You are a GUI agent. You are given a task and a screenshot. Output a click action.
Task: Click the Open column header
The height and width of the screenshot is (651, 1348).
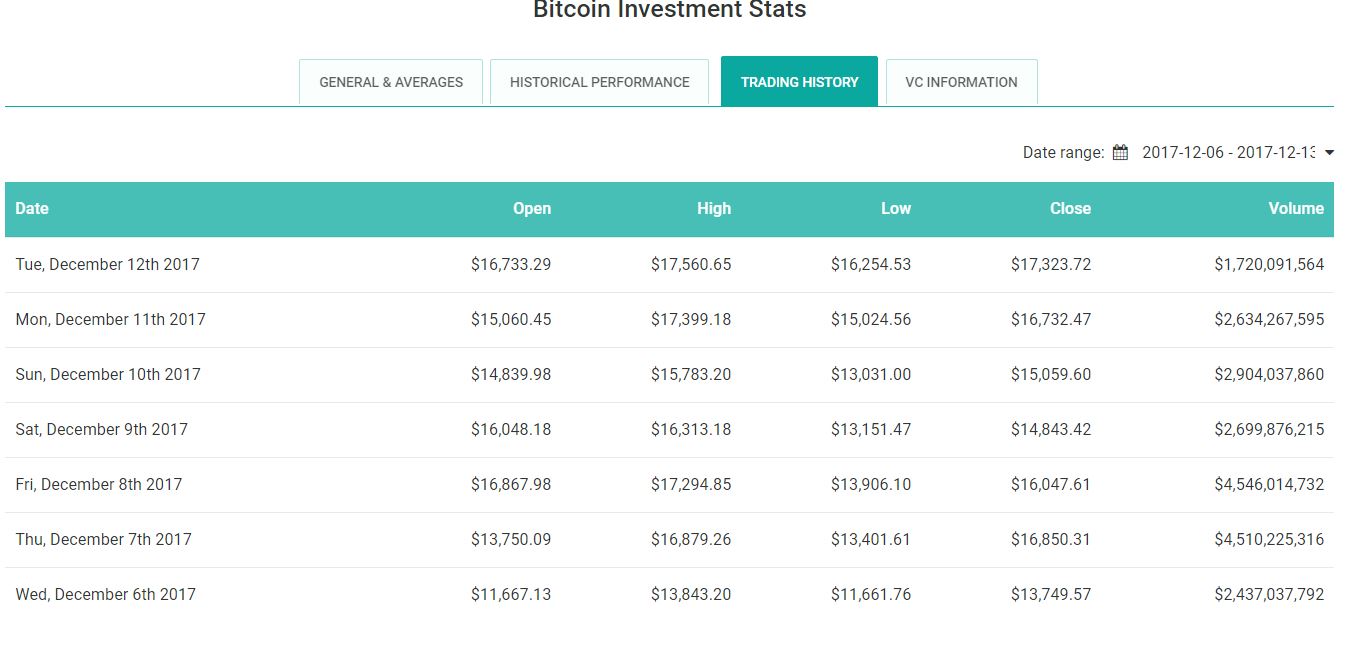(x=531, y=209)
